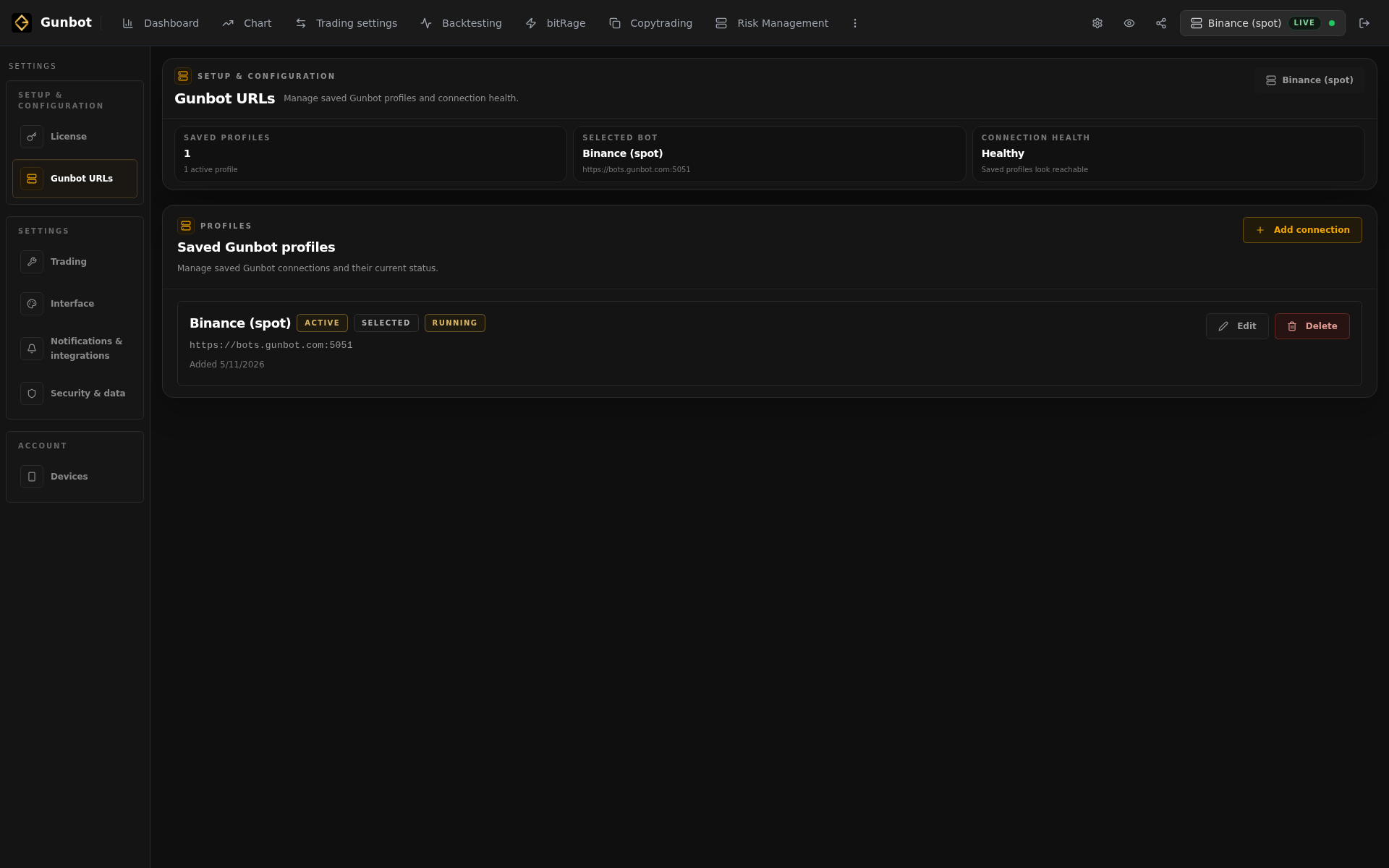This screenshot has height=868, width=1389.
Task: Click the bitRage lightning icon
Action: tap(531, 23)
